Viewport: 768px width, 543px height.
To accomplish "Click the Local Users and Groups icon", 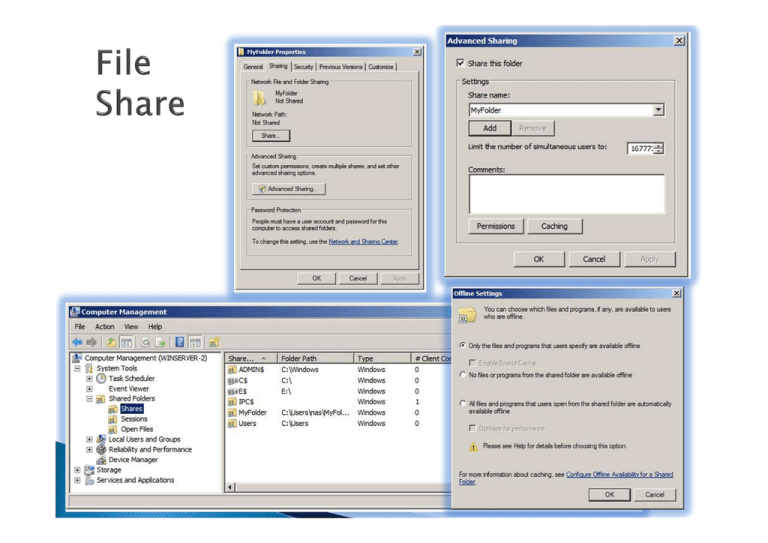I will (x=101, y=439).
